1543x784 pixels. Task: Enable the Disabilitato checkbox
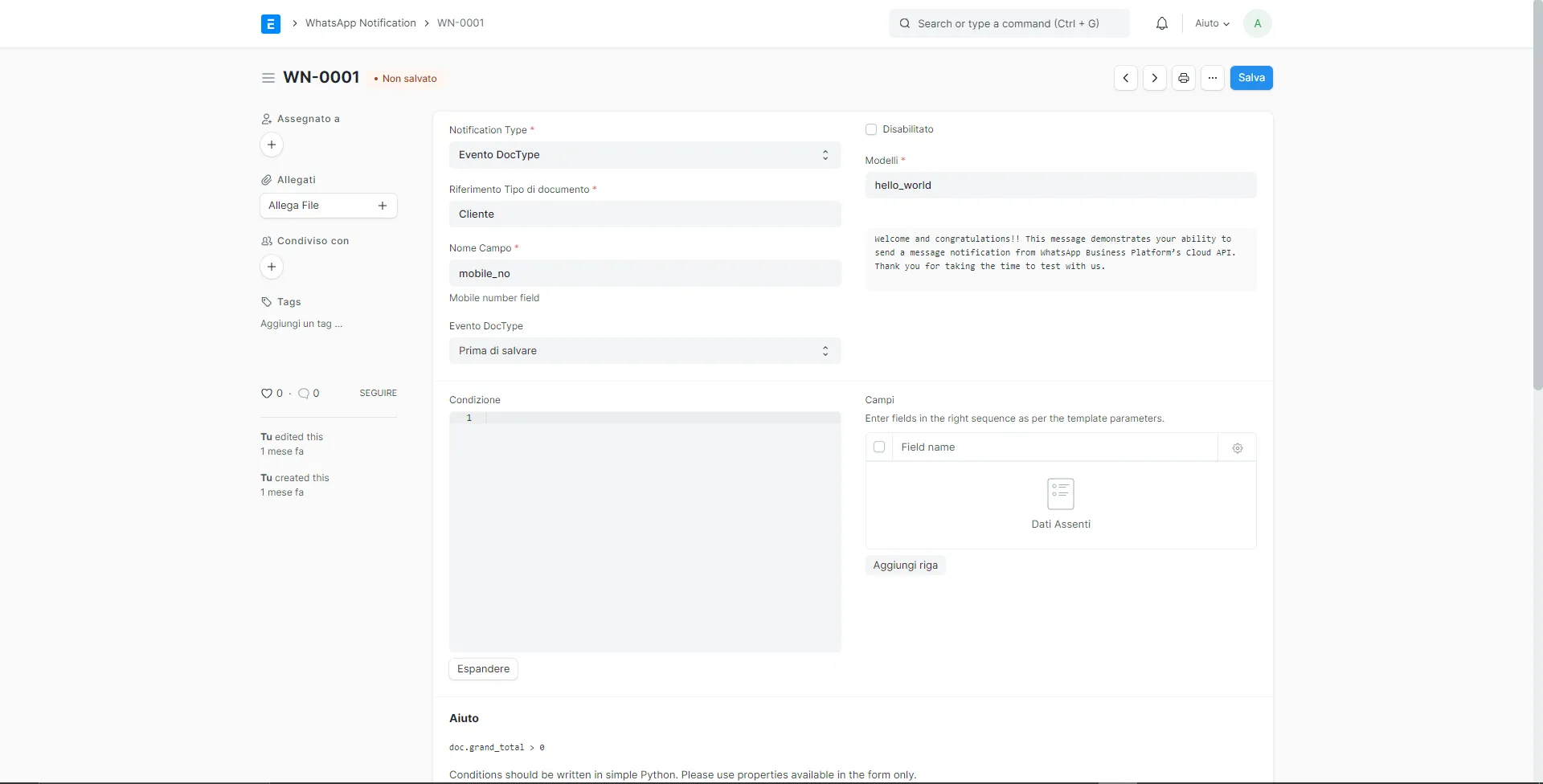872,129
